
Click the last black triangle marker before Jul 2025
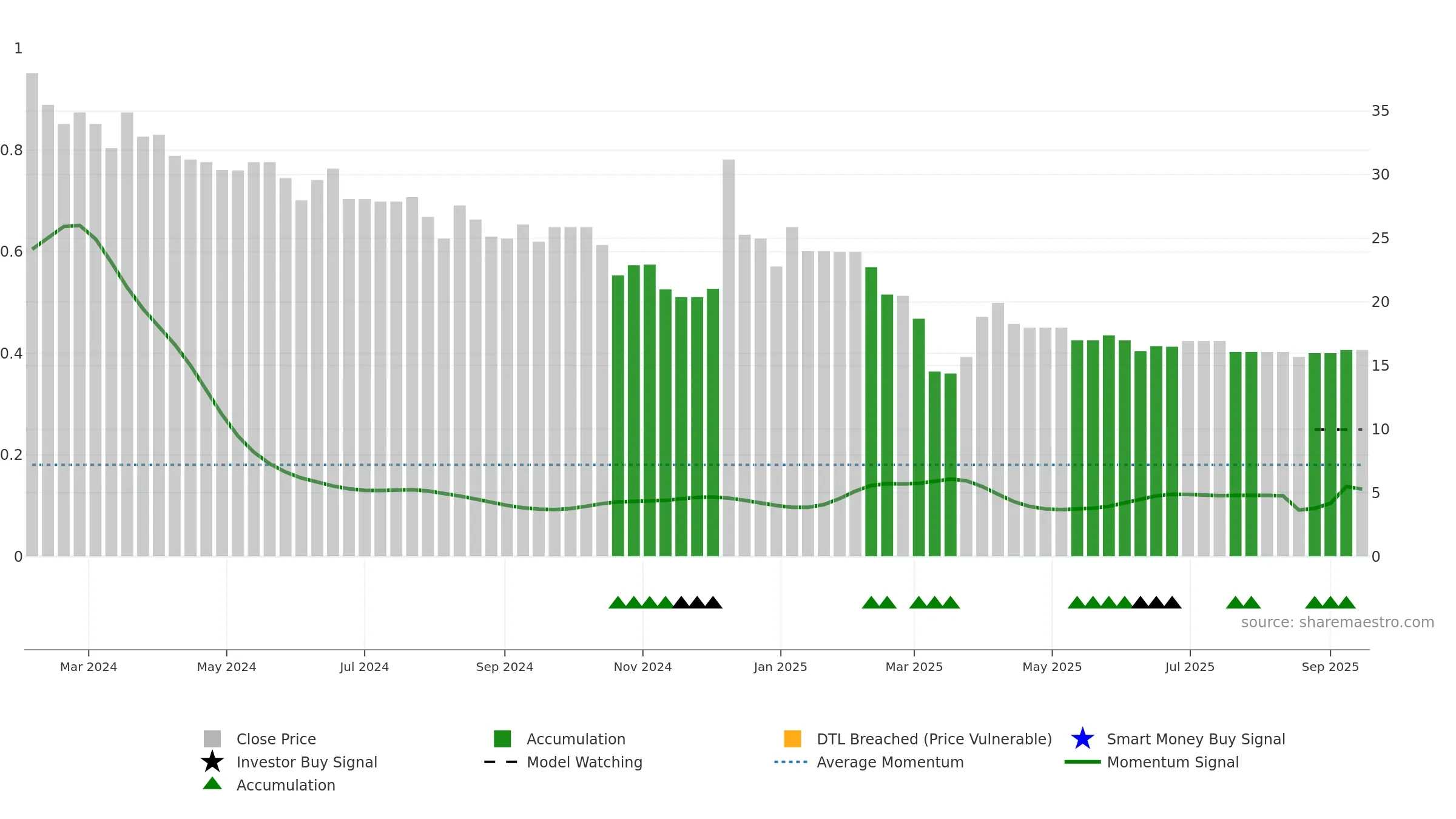1172,602
